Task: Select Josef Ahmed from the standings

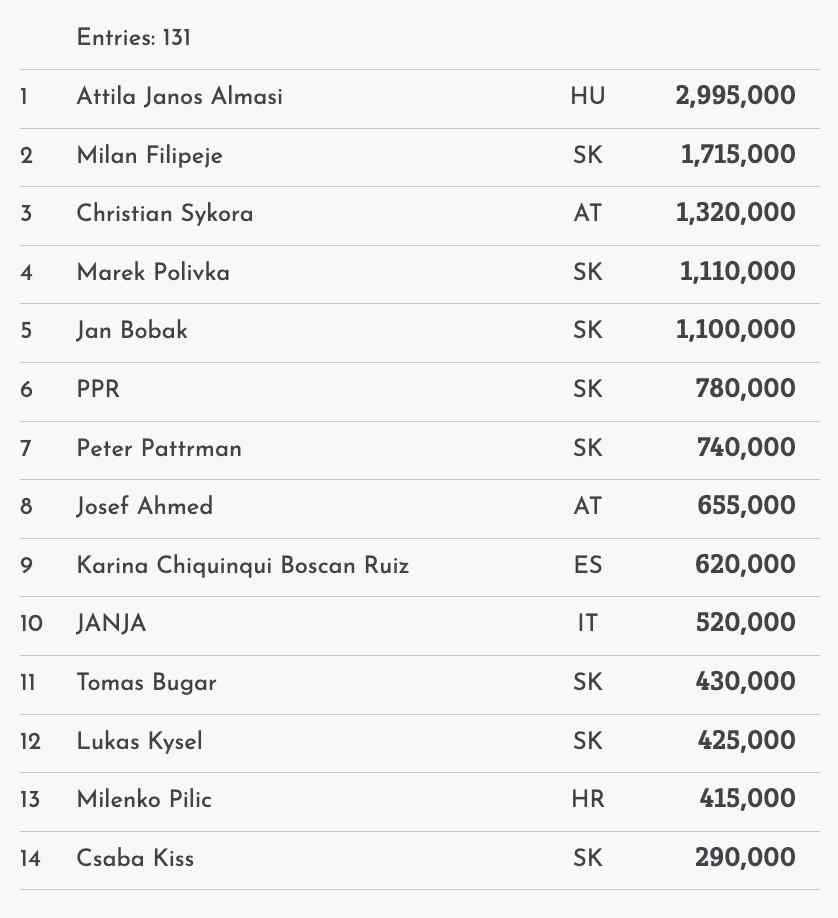Action: point(145,506)
